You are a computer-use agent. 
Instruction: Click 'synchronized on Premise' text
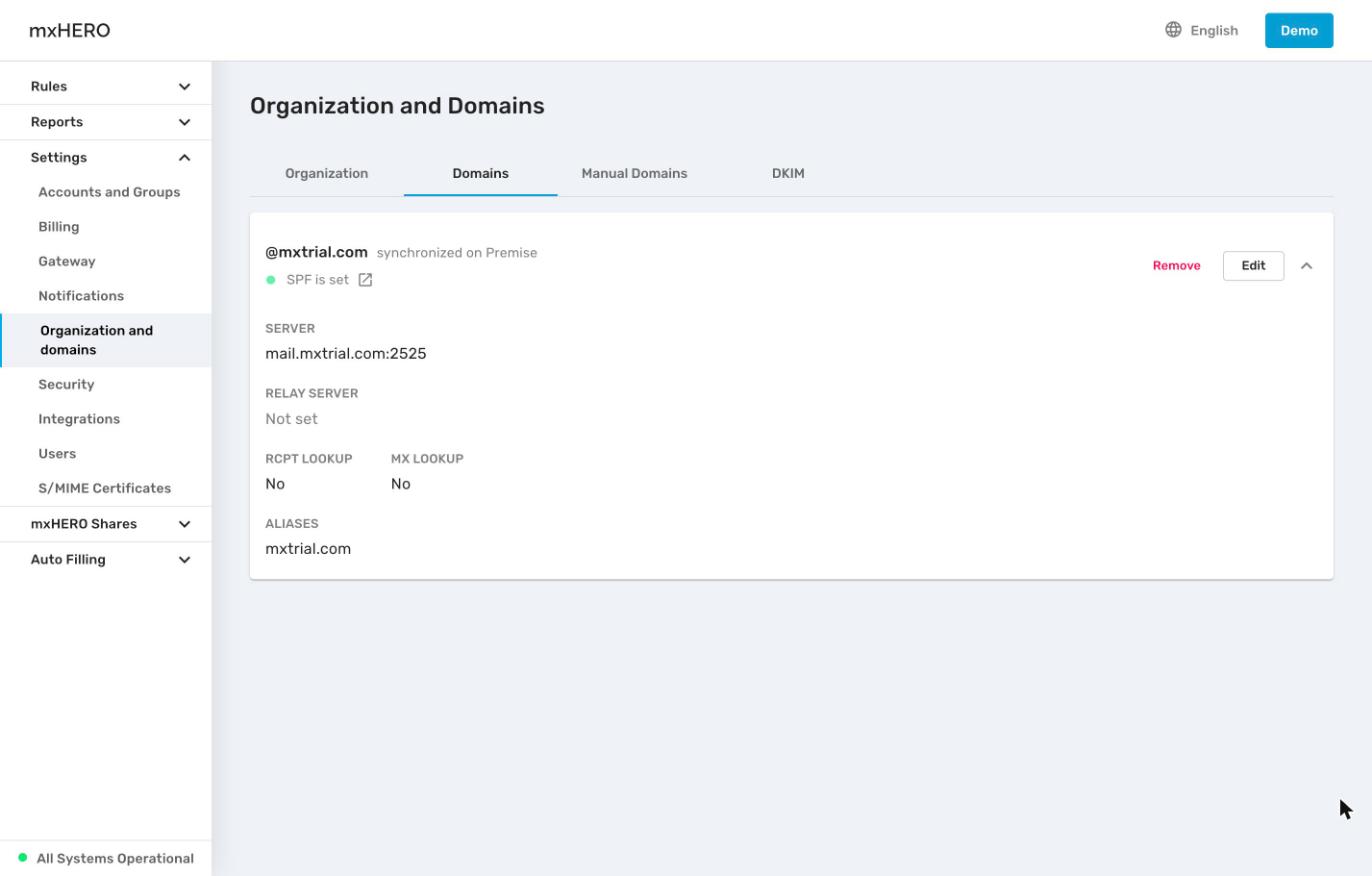[457, 253]
